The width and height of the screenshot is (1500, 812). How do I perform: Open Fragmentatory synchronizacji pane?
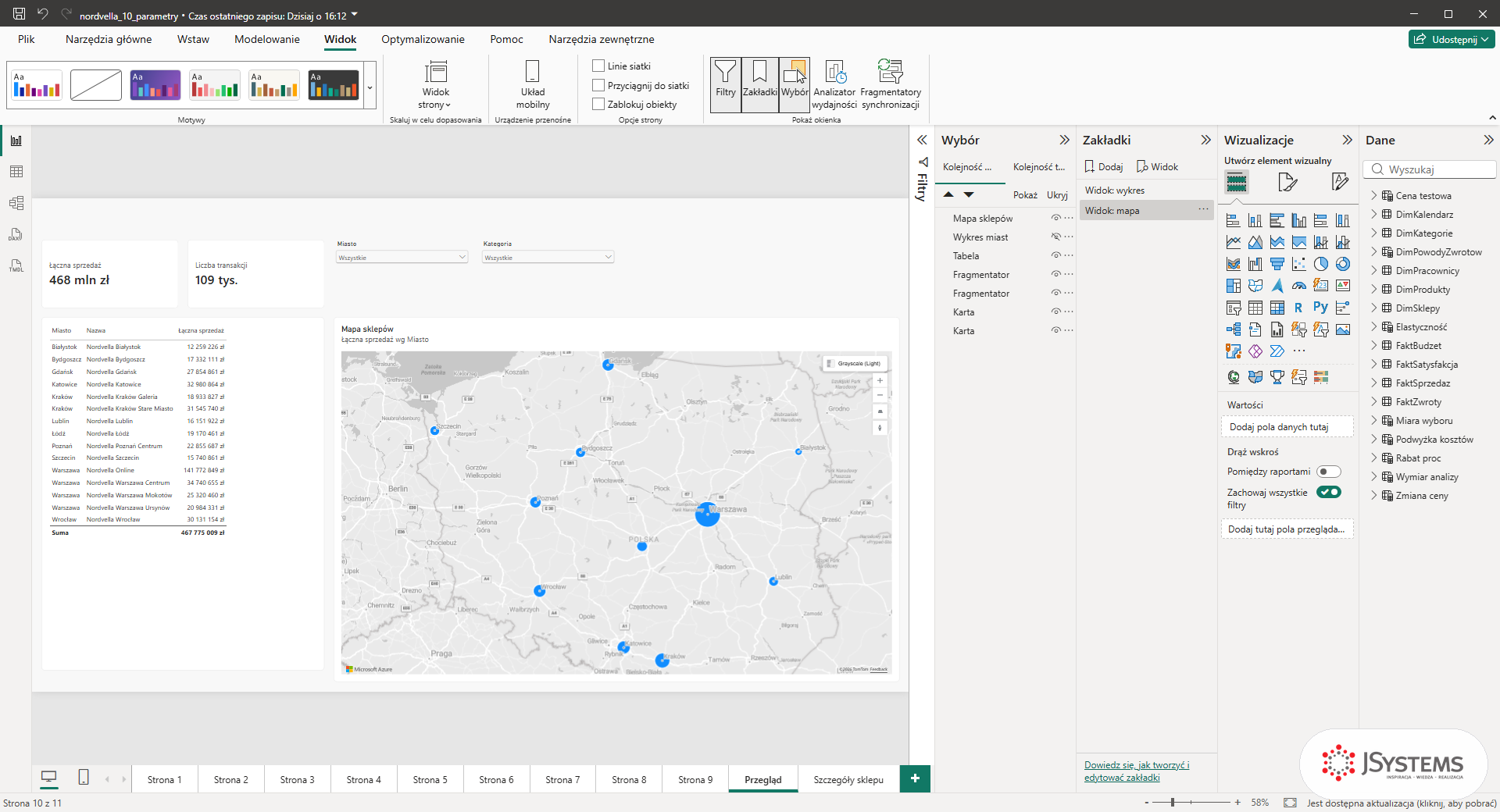point(891,84)
